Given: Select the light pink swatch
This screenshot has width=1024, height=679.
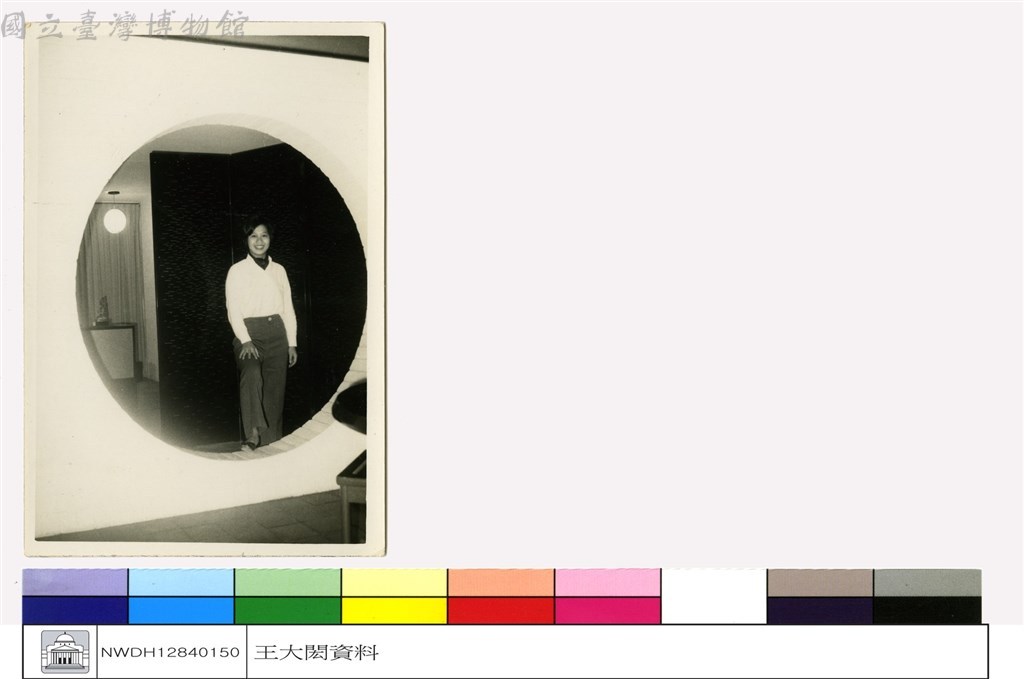Looking at the screenshot, I should 607,582.
